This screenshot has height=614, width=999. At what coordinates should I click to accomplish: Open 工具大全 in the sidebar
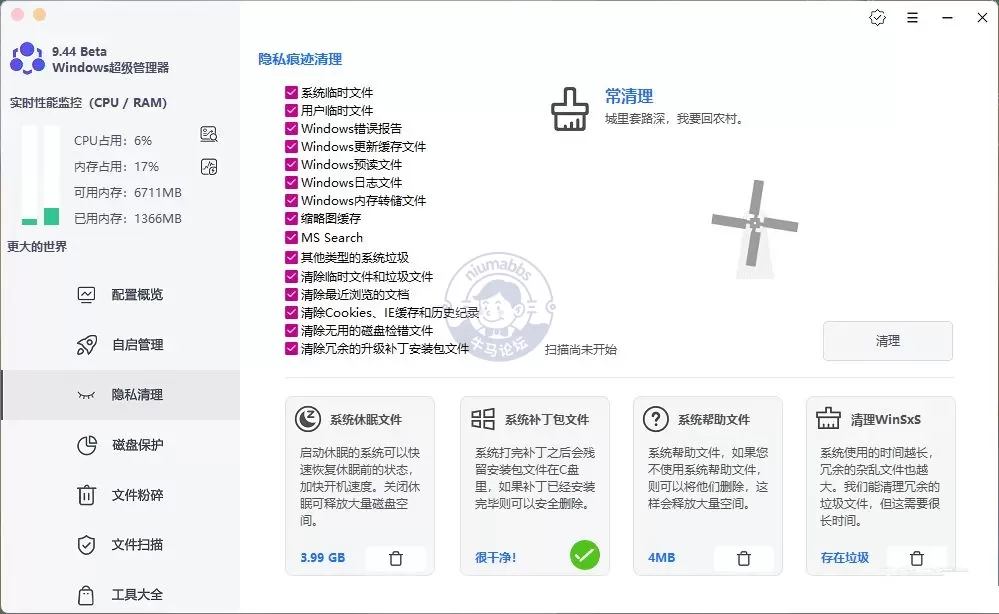pos(121,595)
